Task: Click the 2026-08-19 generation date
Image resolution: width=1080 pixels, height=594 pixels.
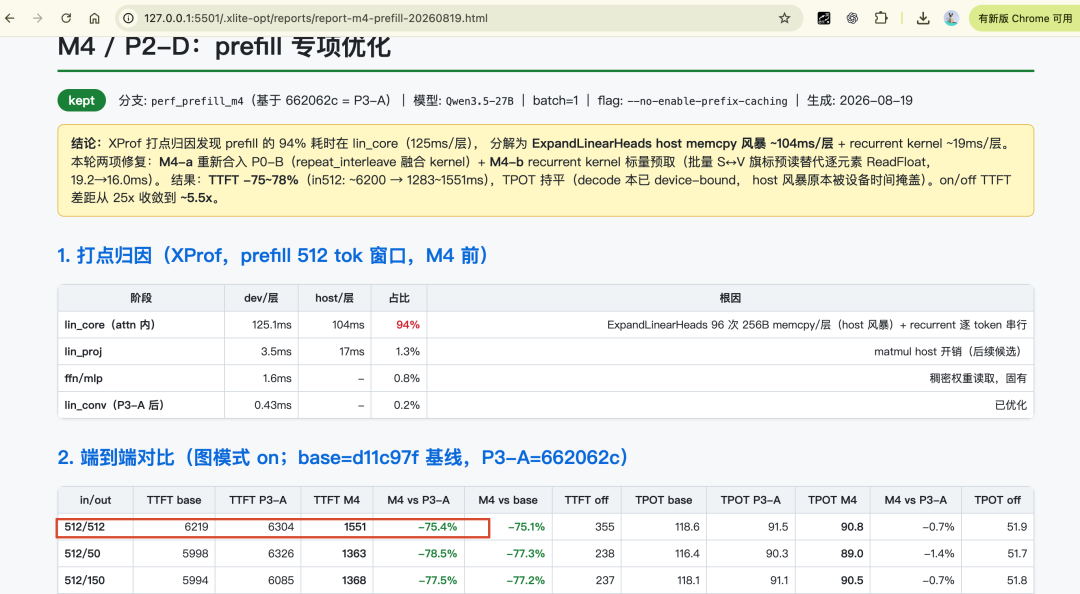Action: click(876, 101)
